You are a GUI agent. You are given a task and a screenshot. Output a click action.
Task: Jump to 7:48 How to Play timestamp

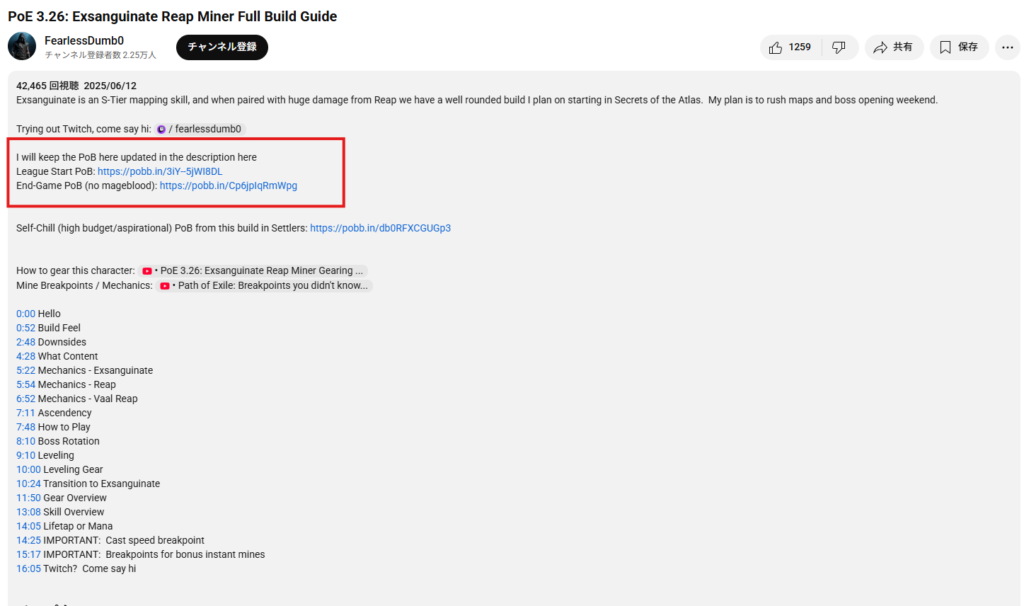[25, 427]
